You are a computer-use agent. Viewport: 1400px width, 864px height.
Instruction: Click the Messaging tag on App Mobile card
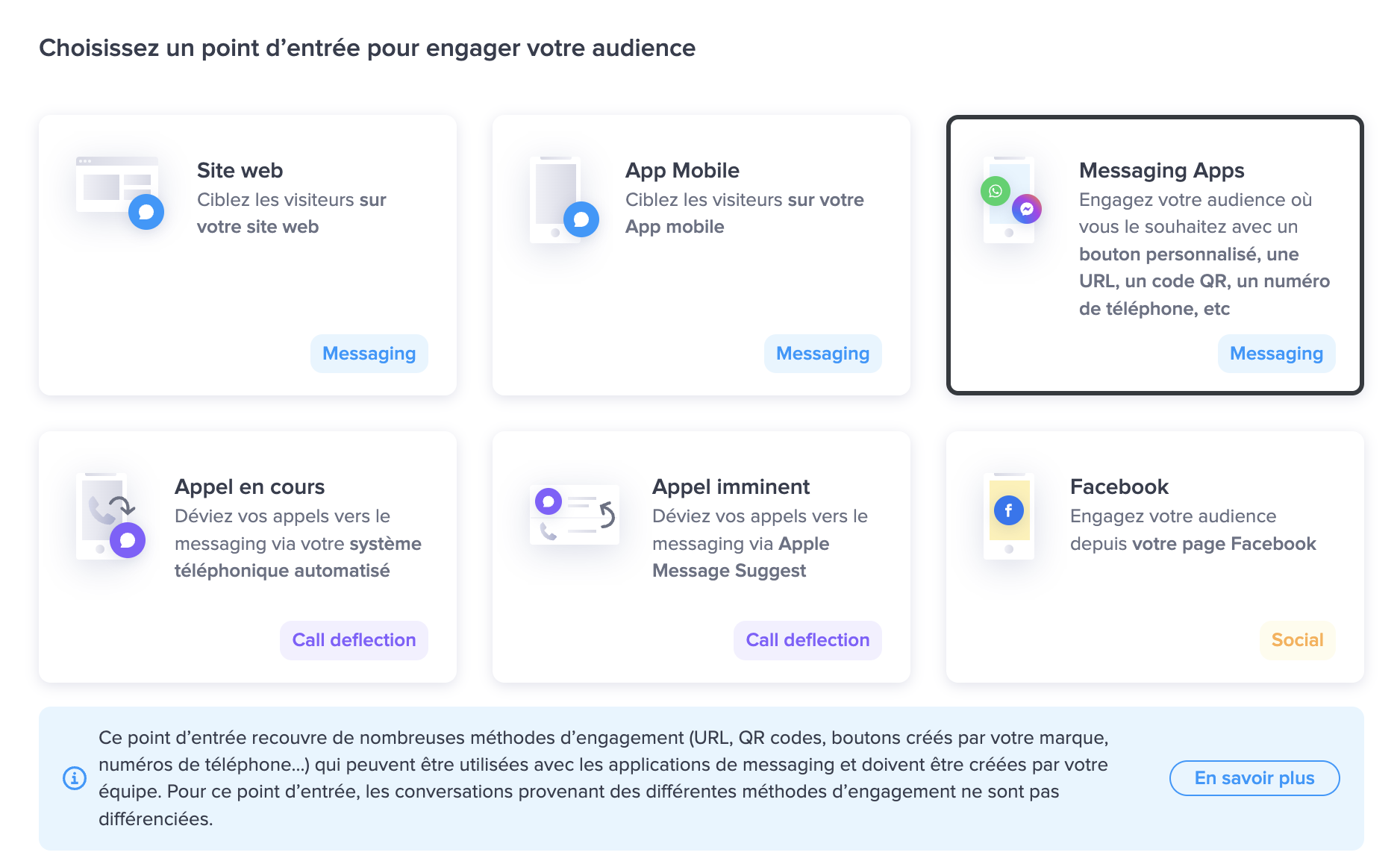(x=823, y=354)
